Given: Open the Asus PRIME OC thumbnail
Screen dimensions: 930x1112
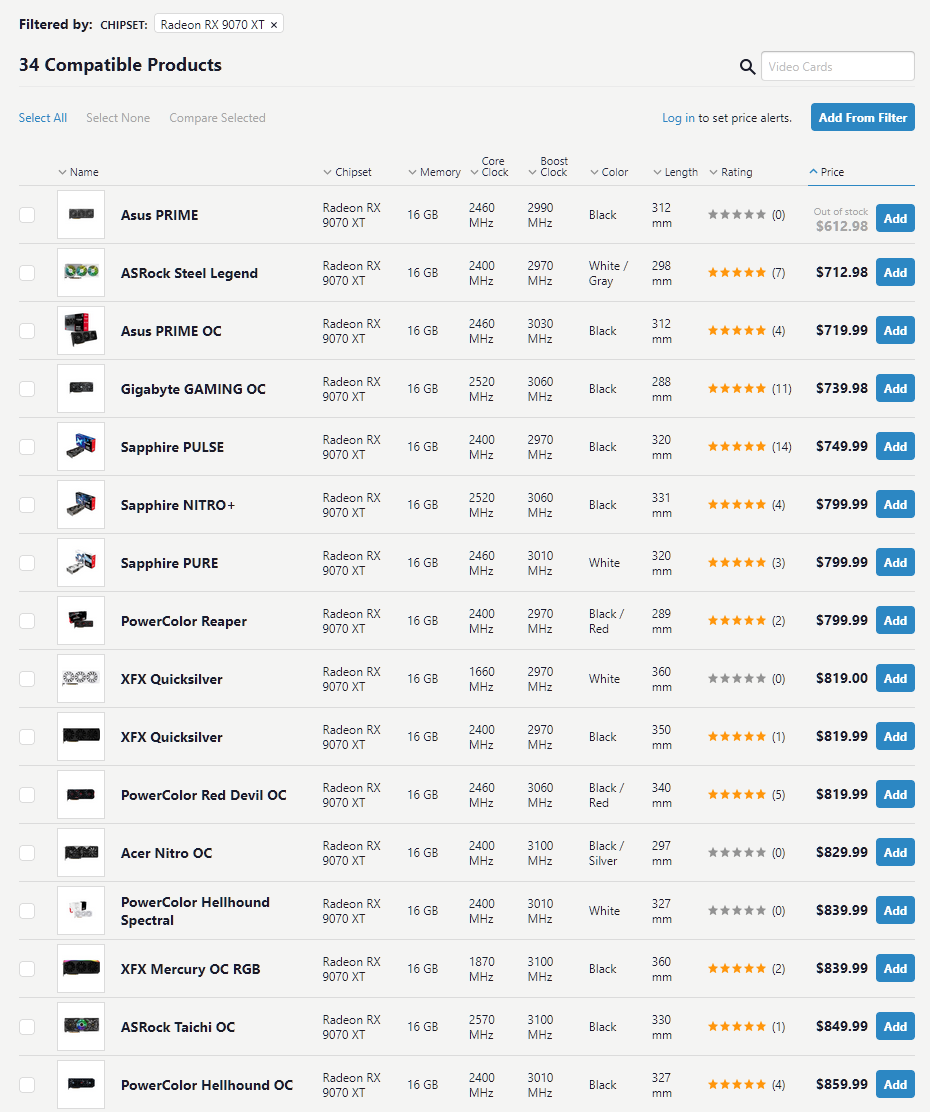Looking at the screenshot, I should click(81, 330).
